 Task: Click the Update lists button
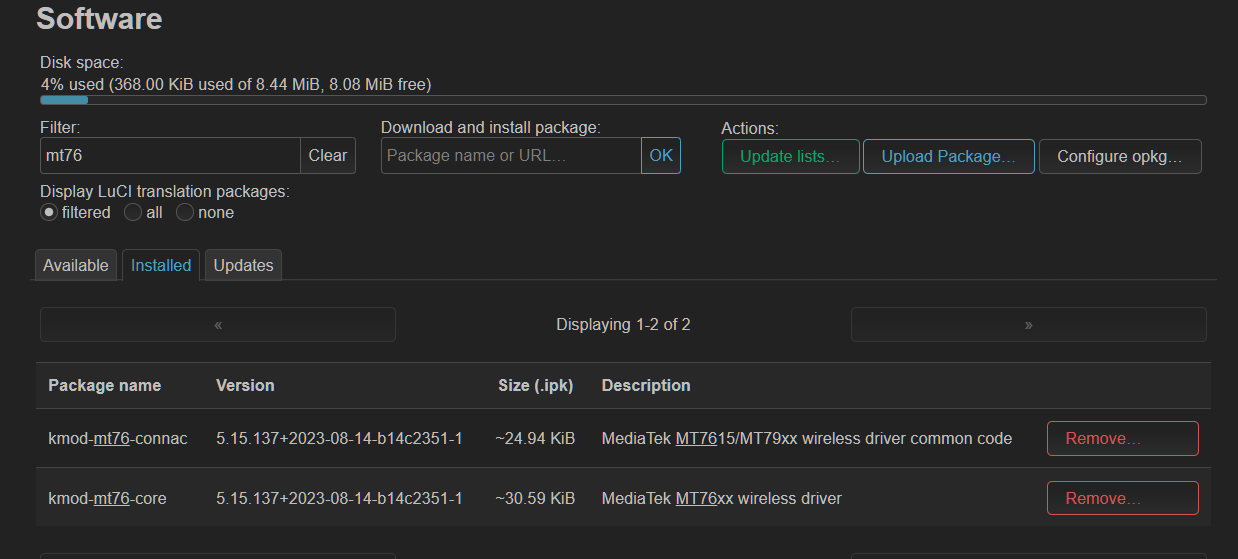[x=791, y=156]
